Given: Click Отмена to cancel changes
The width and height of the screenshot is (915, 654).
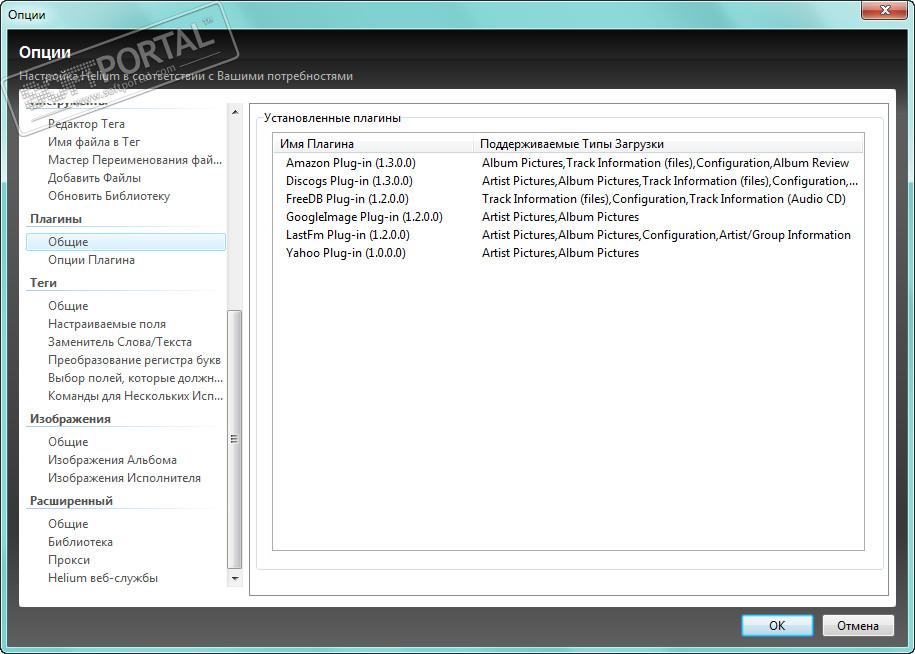Looking at the screenshot, I should (858, 625).
